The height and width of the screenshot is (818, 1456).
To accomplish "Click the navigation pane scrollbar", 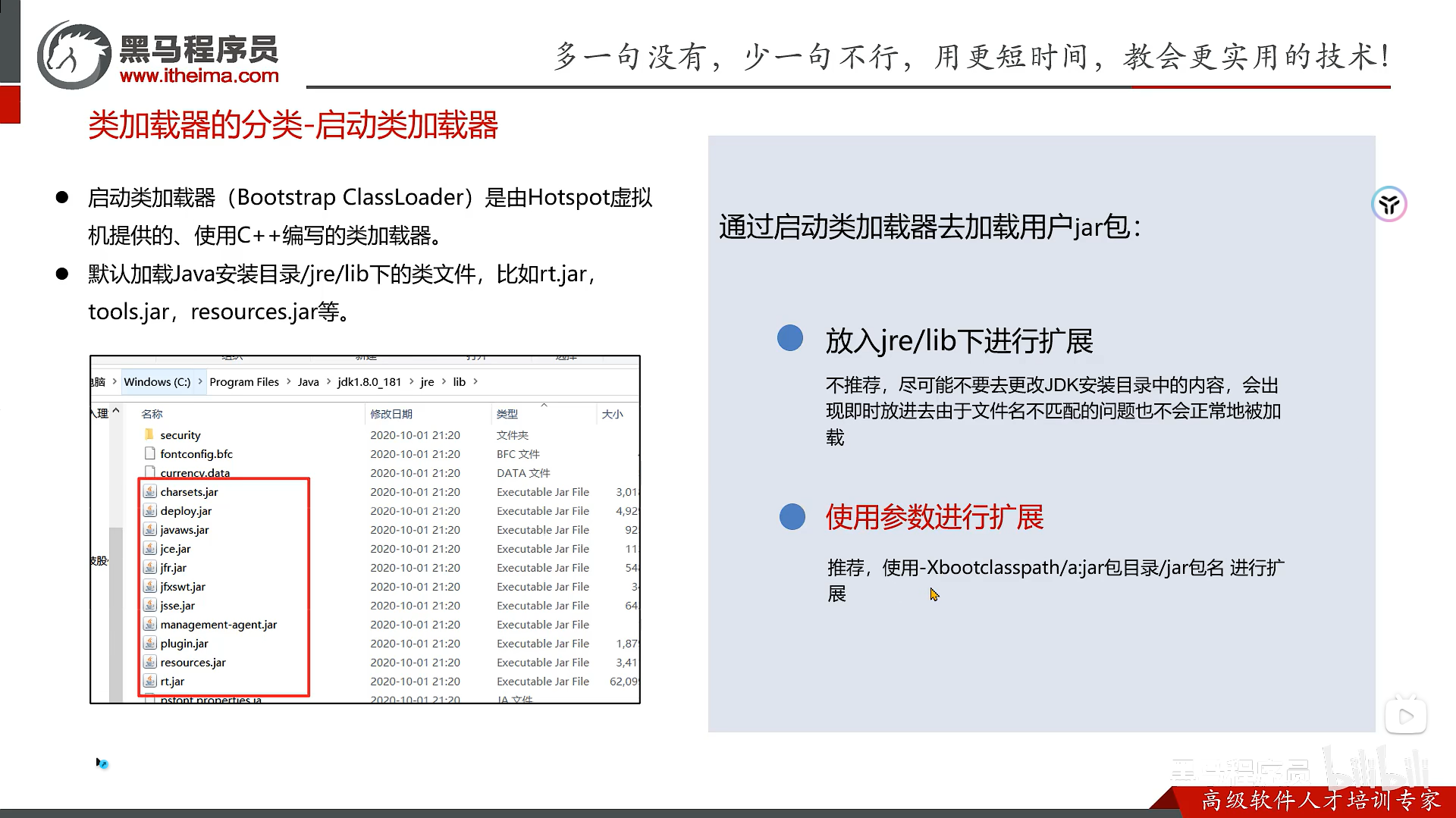I will click(x=116, y=614).
